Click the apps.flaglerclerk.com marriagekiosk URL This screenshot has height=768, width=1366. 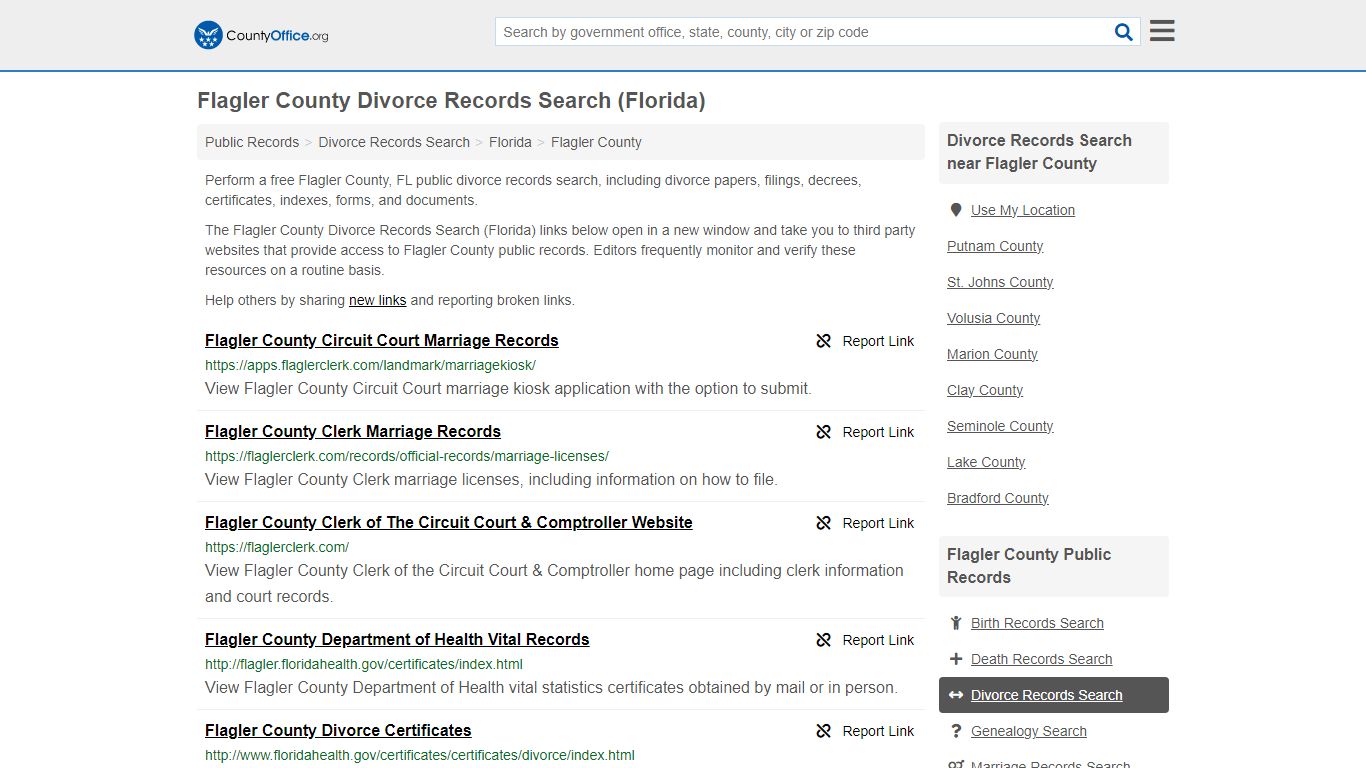click(x=370, y=365)
